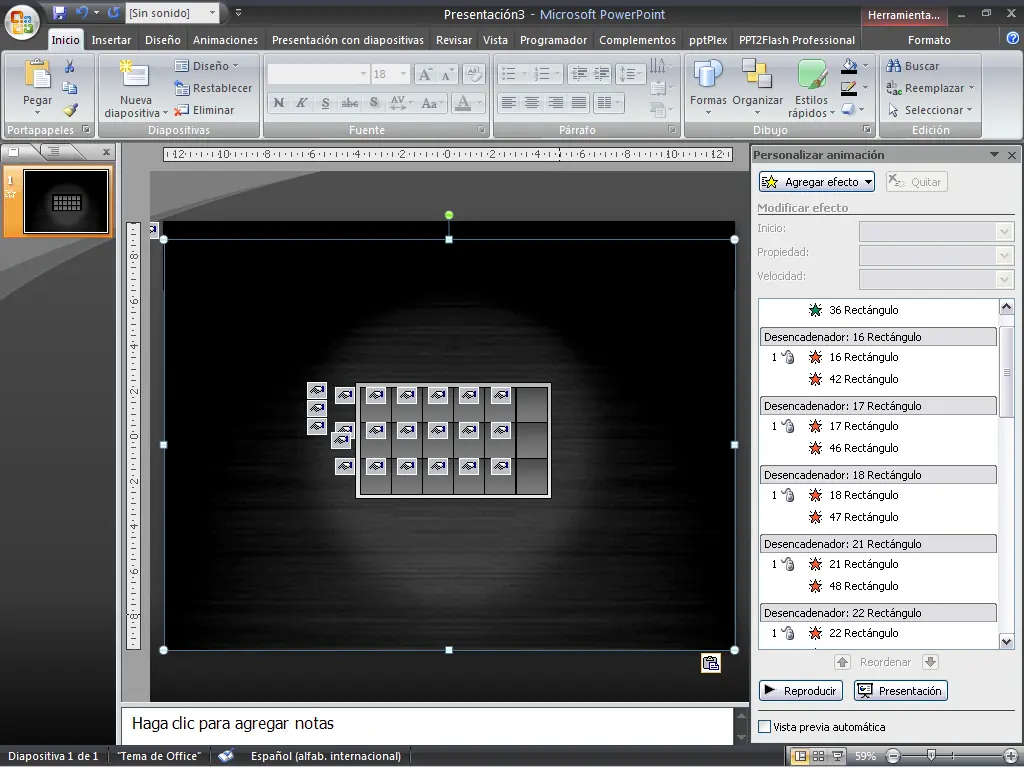
Task: Open the Formato contextual tab
Action: [x=929, y=40]
